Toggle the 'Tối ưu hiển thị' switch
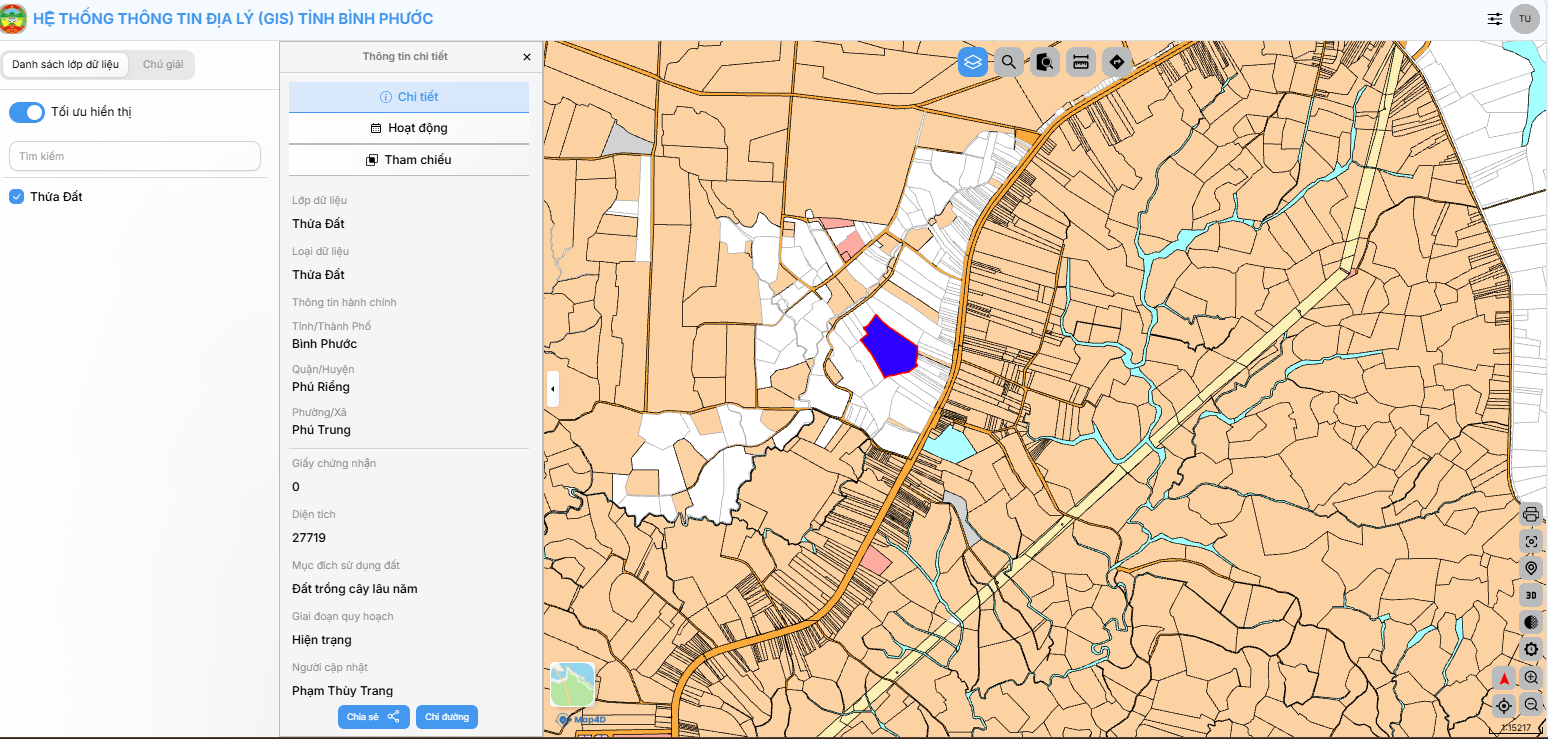1548x739 pixels. click(x=27, y=112)
